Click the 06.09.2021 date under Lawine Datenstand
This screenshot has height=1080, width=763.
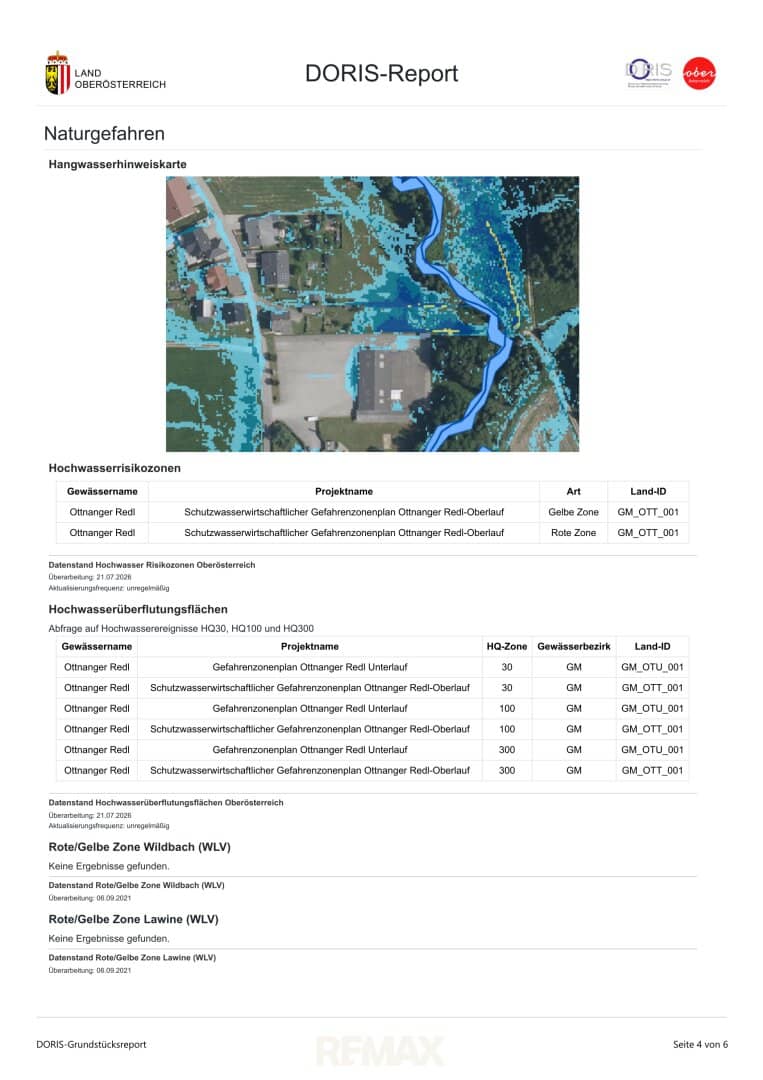coord(114,970)
